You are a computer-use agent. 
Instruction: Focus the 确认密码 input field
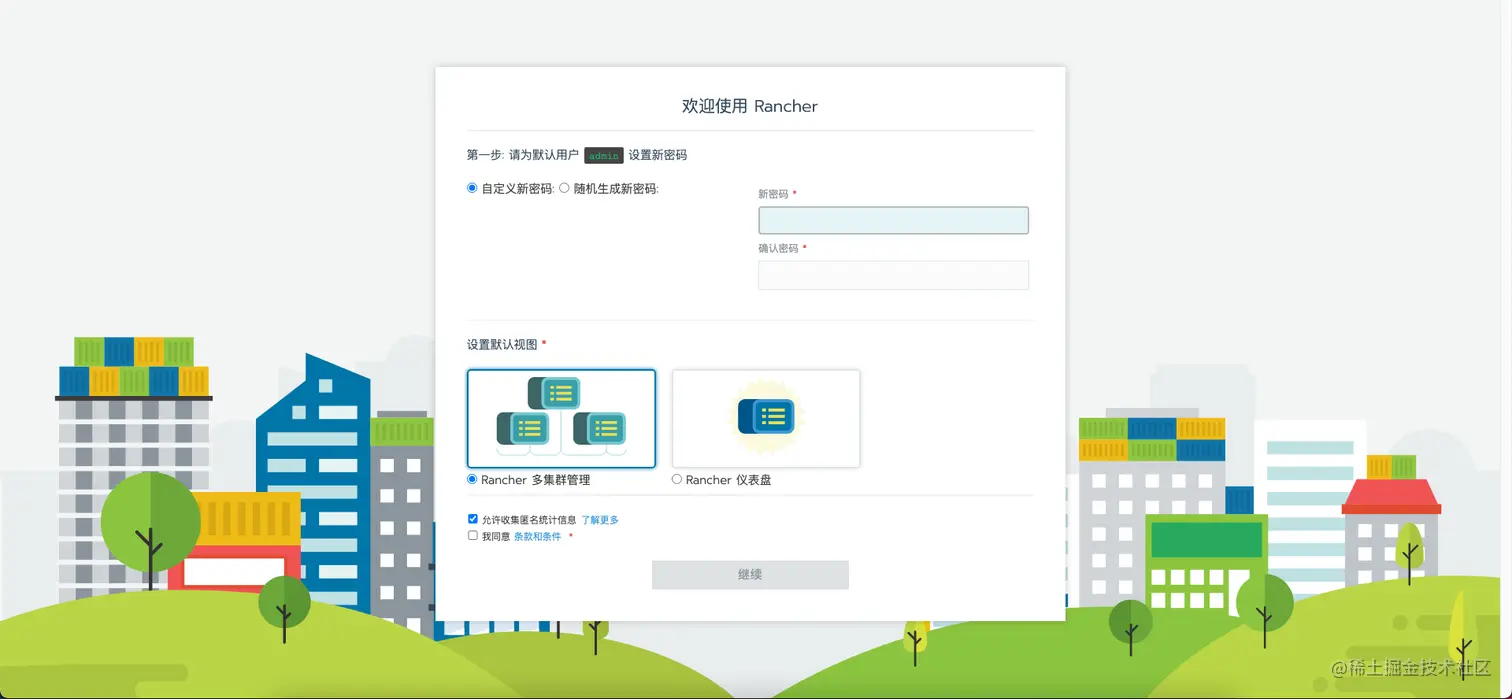[x=893, y=275]
